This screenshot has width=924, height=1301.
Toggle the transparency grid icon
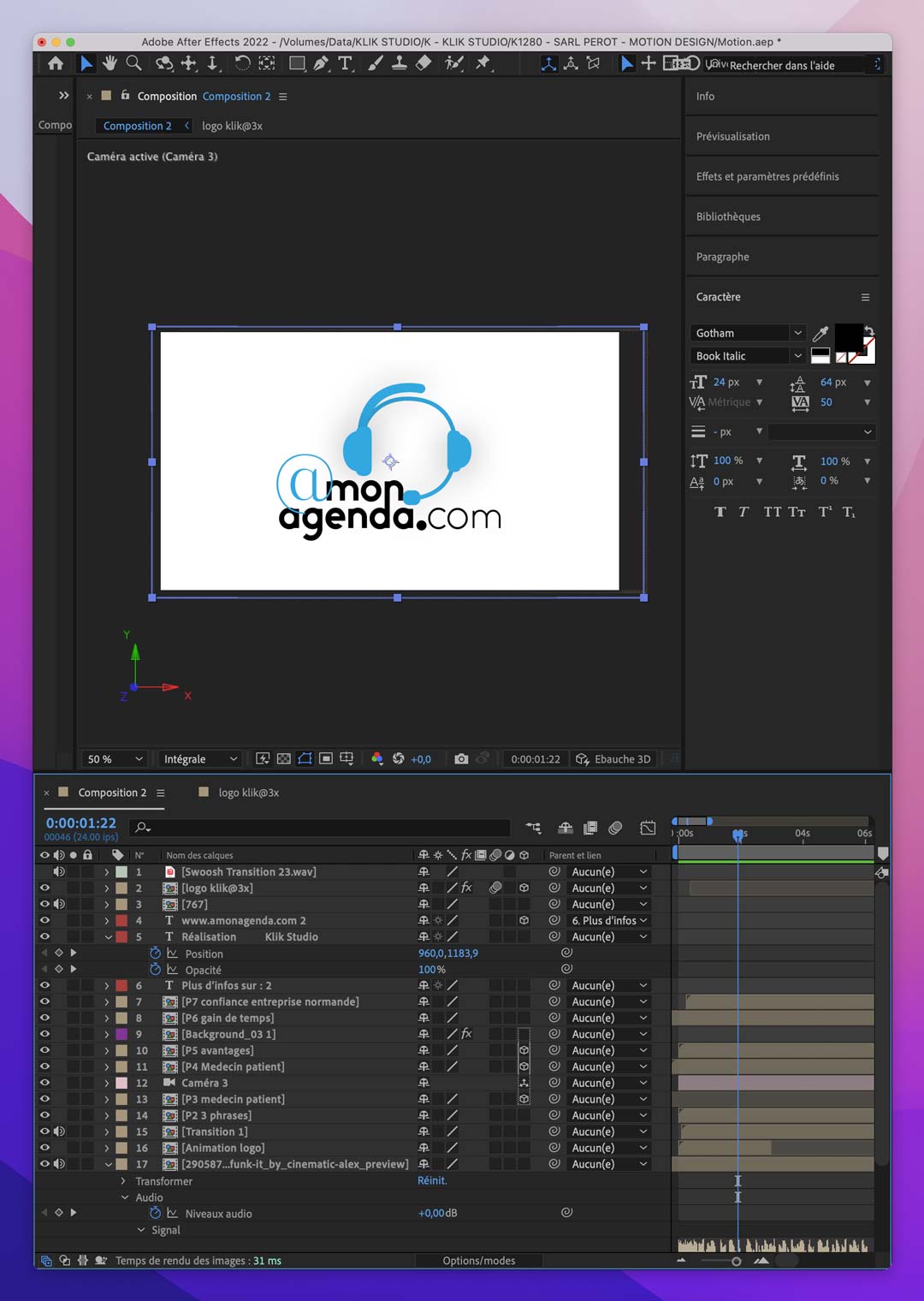[284, 758]
